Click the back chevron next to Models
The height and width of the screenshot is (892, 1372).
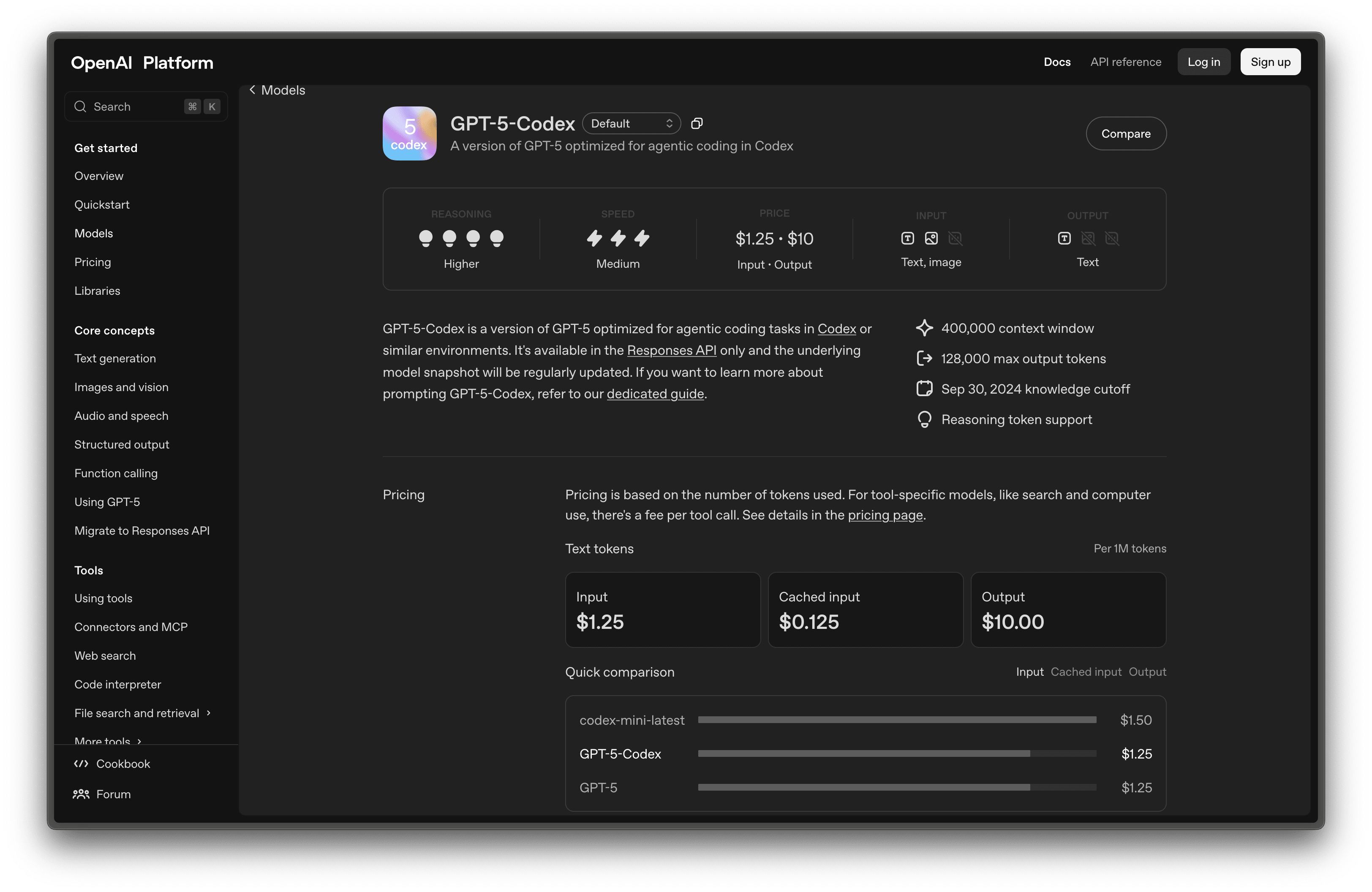[x=252, y=90]
